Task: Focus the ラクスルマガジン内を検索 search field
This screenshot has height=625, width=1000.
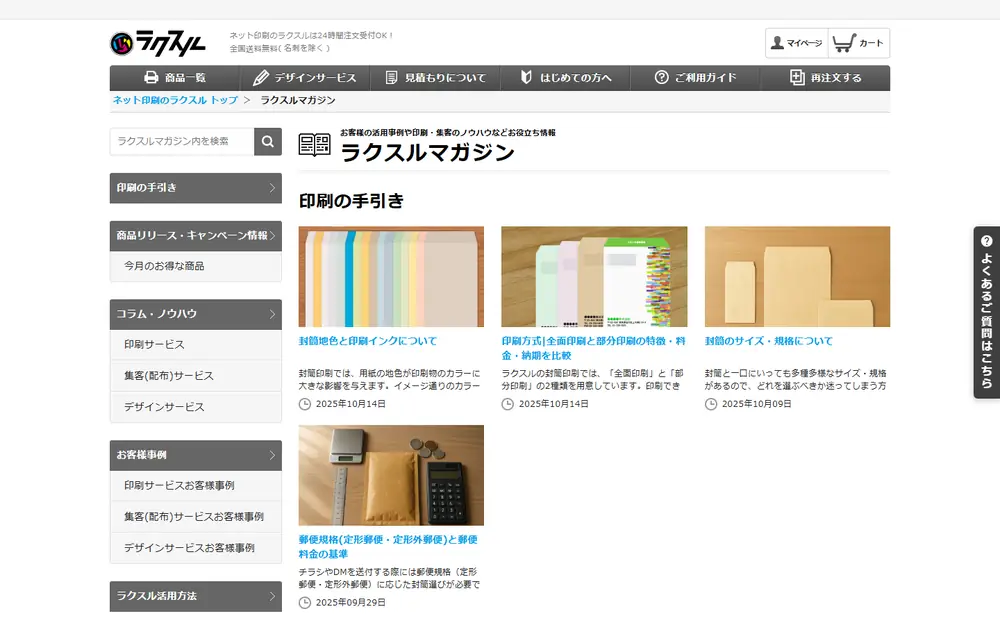Action: 182,141
